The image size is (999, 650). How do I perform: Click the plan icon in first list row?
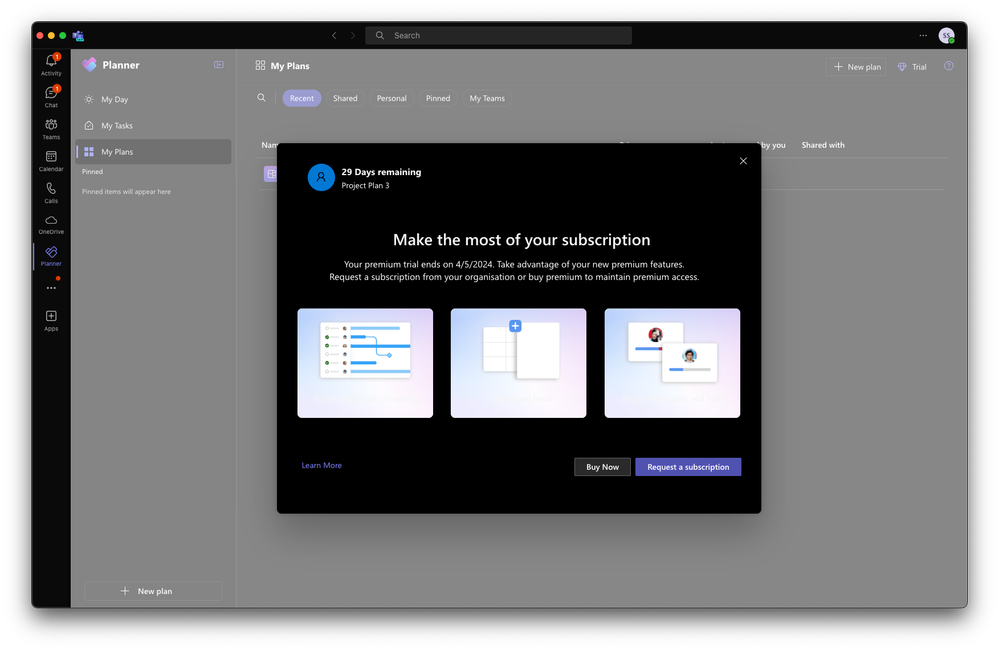(271, 173)
